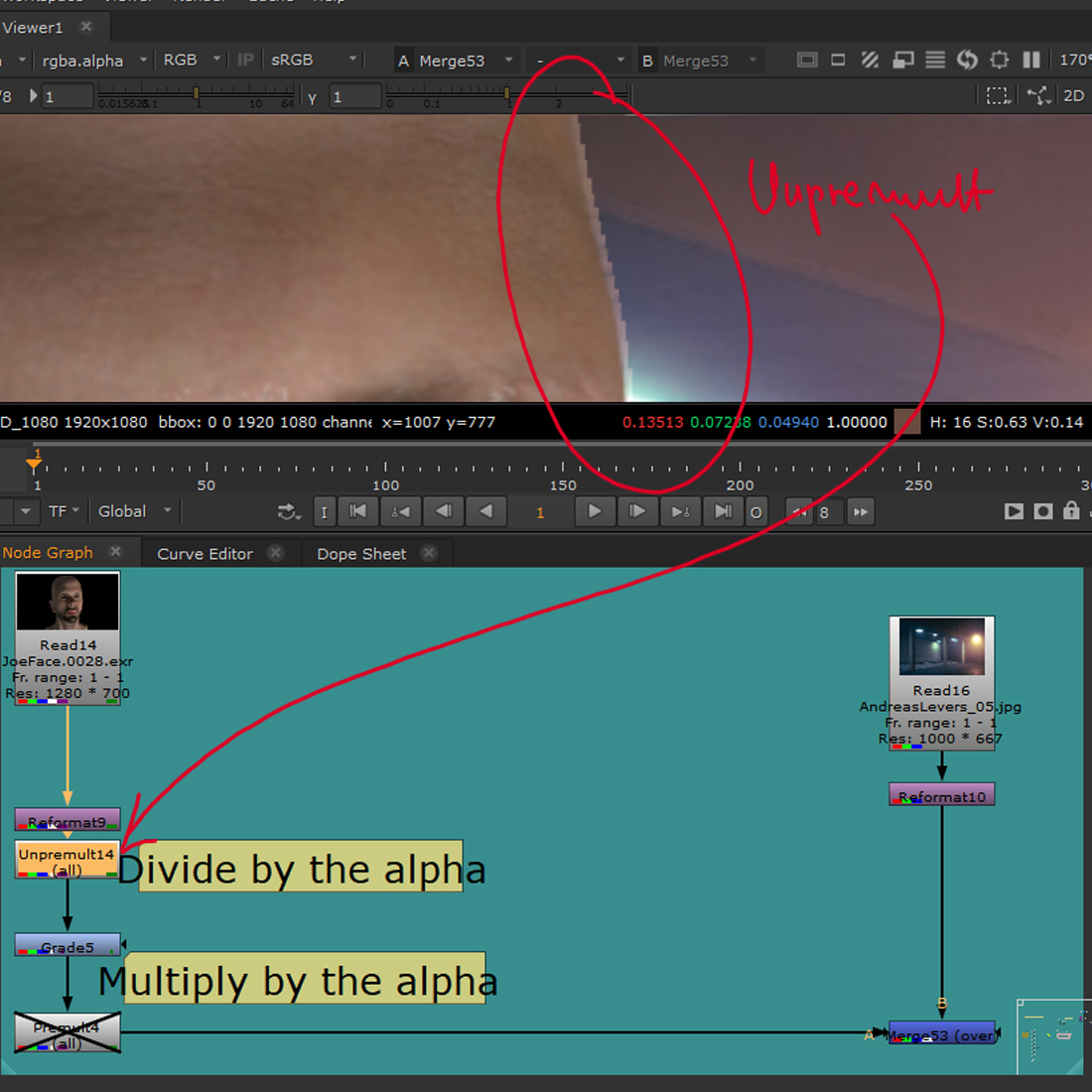Skip forward by frame increment

861,512
